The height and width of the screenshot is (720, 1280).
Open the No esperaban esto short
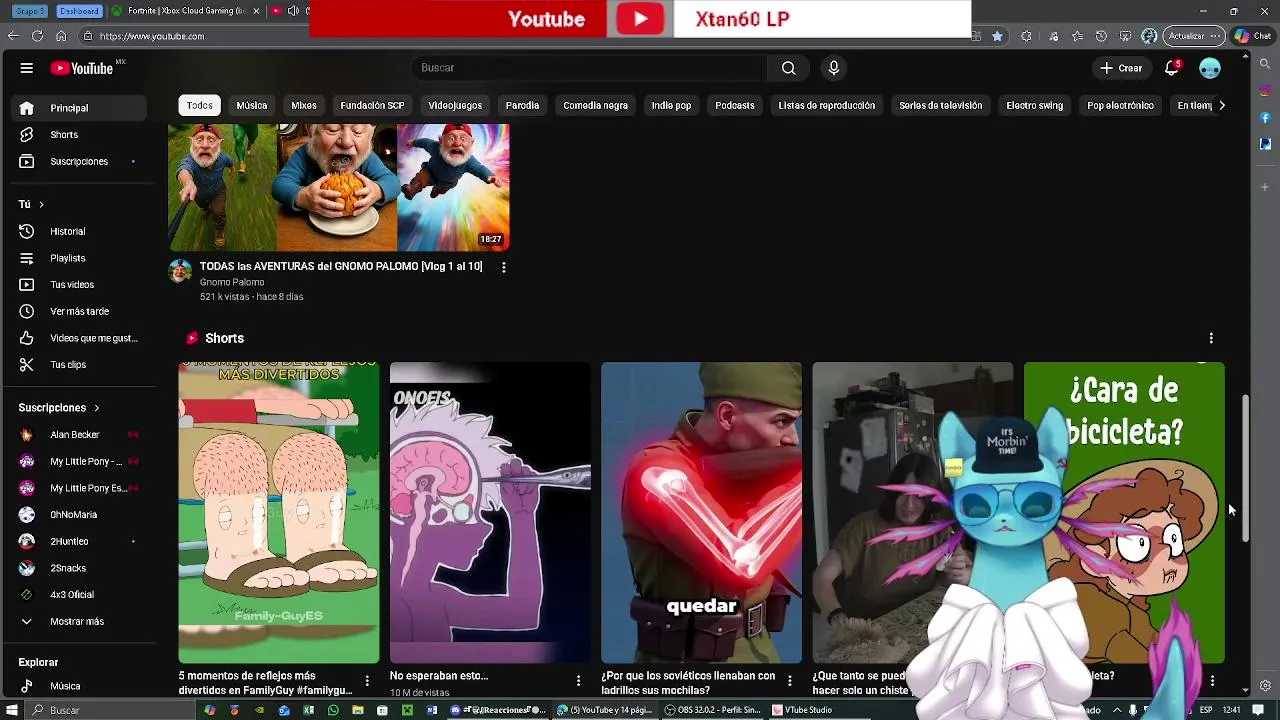point(490,513)
